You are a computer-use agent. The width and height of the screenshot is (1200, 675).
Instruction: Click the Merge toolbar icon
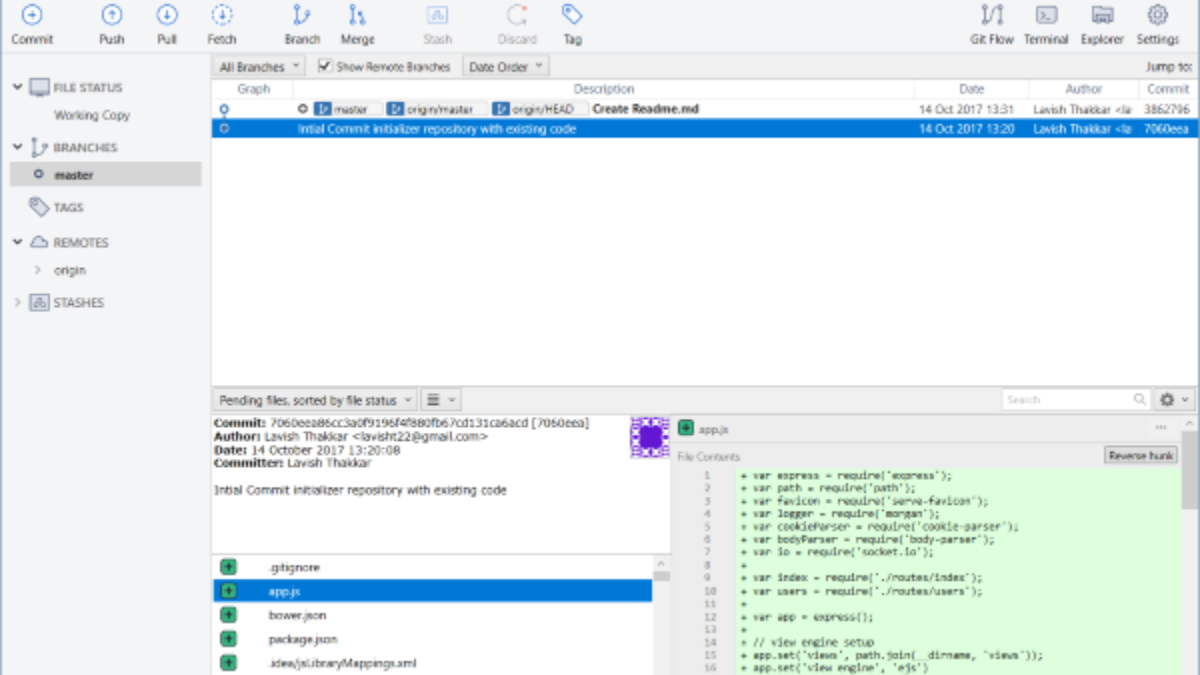(x=357, y=16)
